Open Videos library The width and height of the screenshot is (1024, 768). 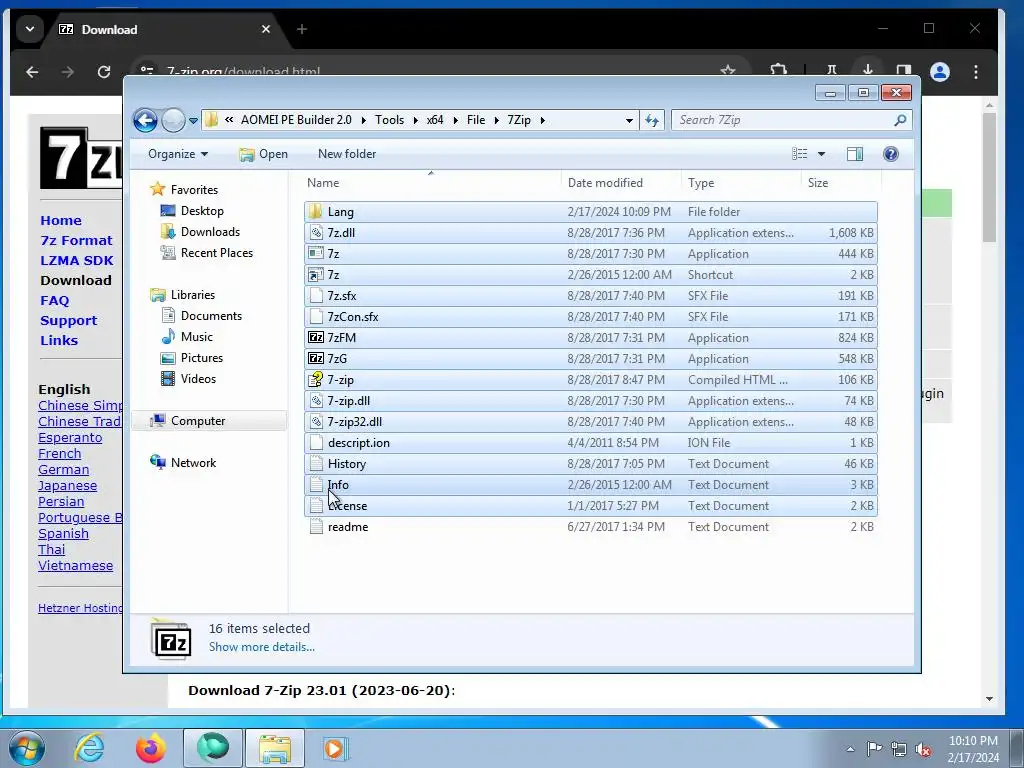click(x=198, y=379)
